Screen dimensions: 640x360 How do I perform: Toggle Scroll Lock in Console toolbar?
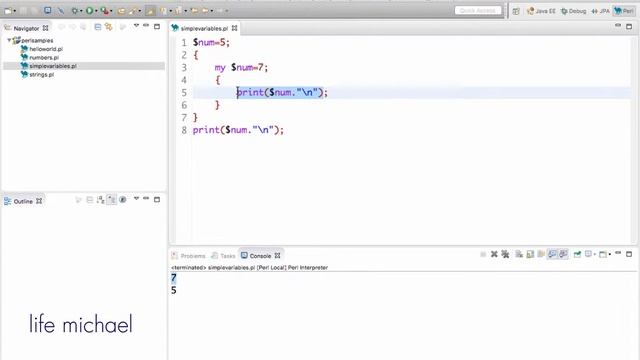530,254
